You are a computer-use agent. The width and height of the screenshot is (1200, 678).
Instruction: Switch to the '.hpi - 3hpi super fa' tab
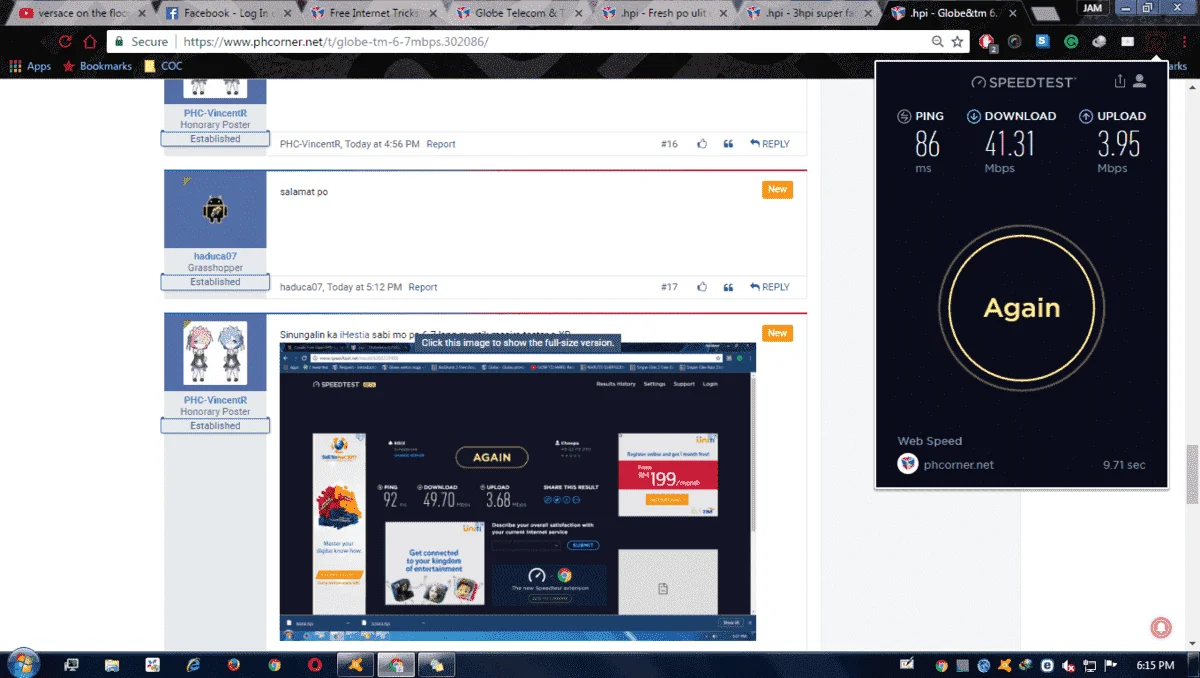(x=809, y=14)
